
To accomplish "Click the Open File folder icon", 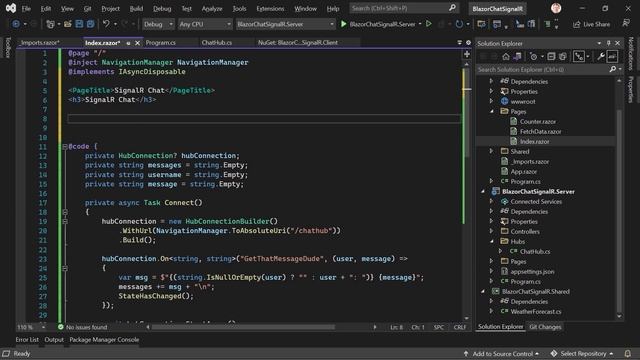I will point(68,24).
